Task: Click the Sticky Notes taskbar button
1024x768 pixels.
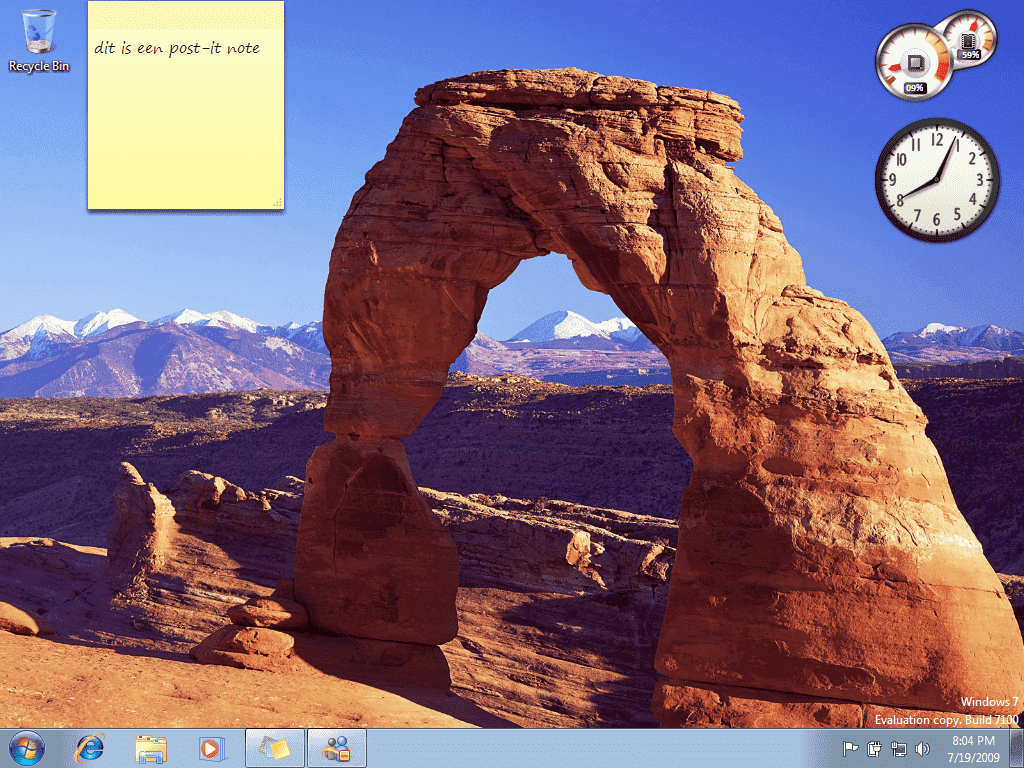Action: click(274, 747)
